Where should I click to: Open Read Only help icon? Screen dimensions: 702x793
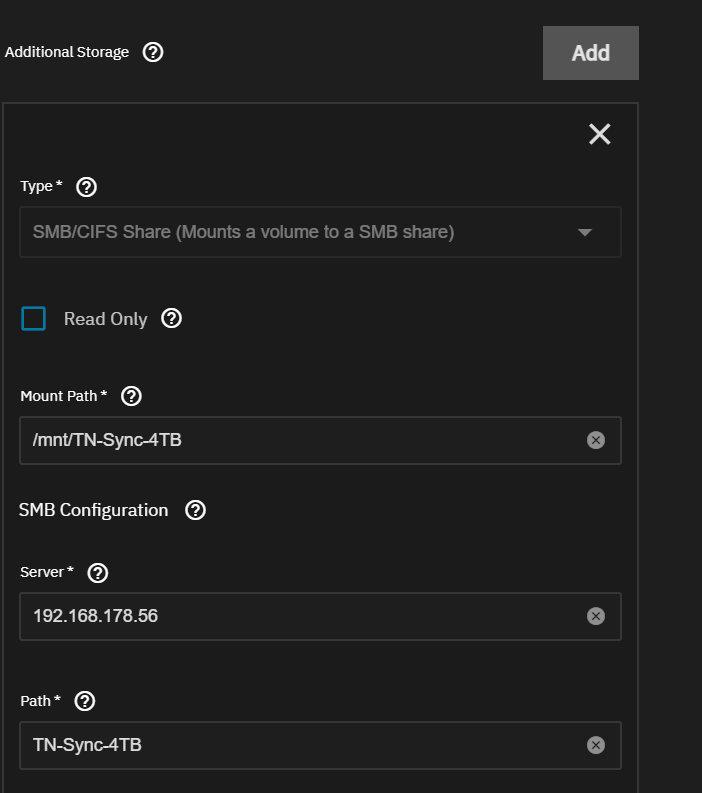click(171, 319)
